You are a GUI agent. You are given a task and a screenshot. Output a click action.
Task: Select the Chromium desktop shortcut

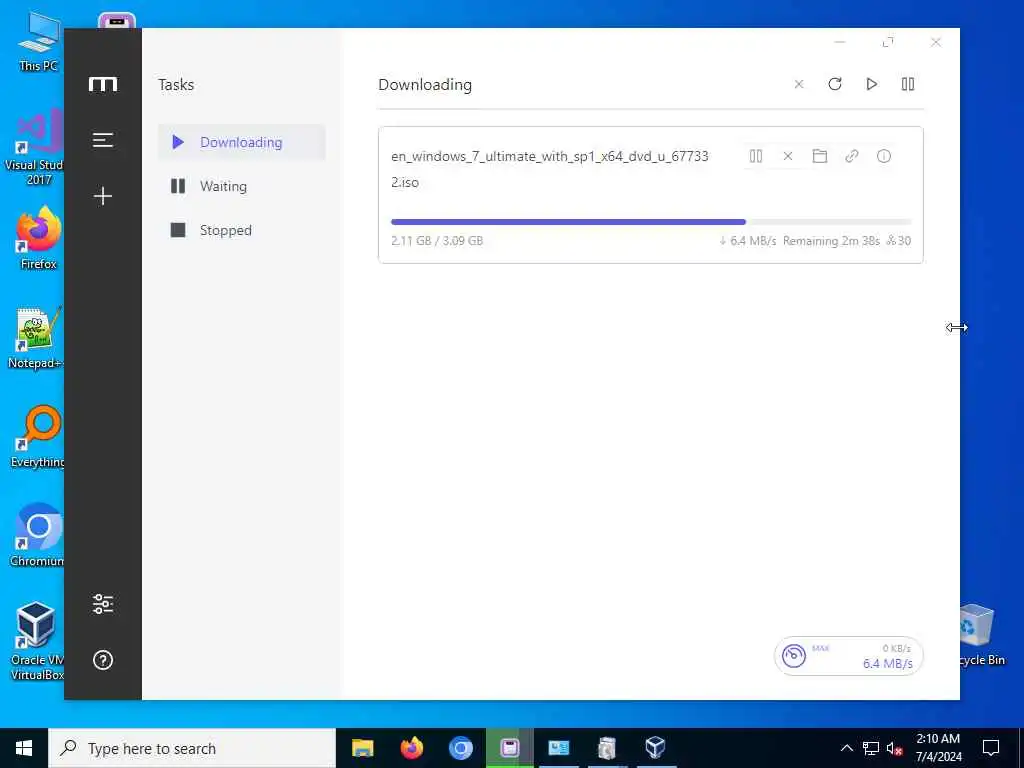(x=37, y=535)
